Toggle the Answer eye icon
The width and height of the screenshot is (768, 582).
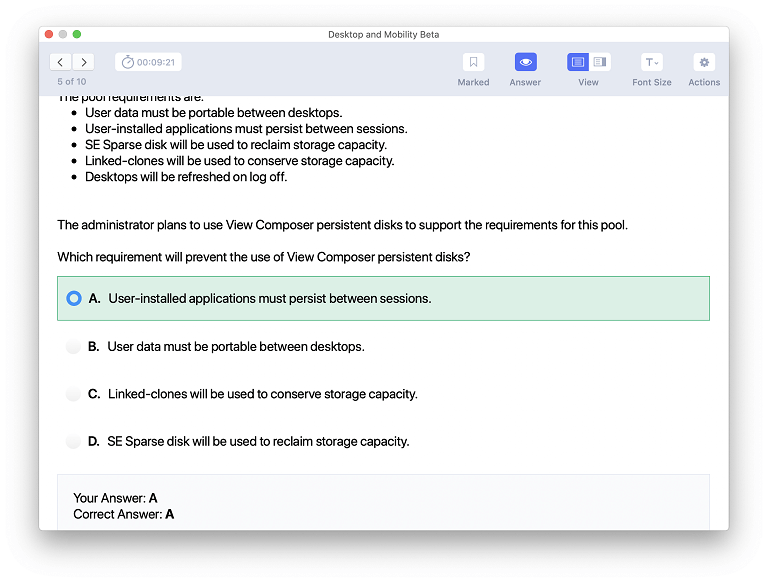click(x=526, y=62)
